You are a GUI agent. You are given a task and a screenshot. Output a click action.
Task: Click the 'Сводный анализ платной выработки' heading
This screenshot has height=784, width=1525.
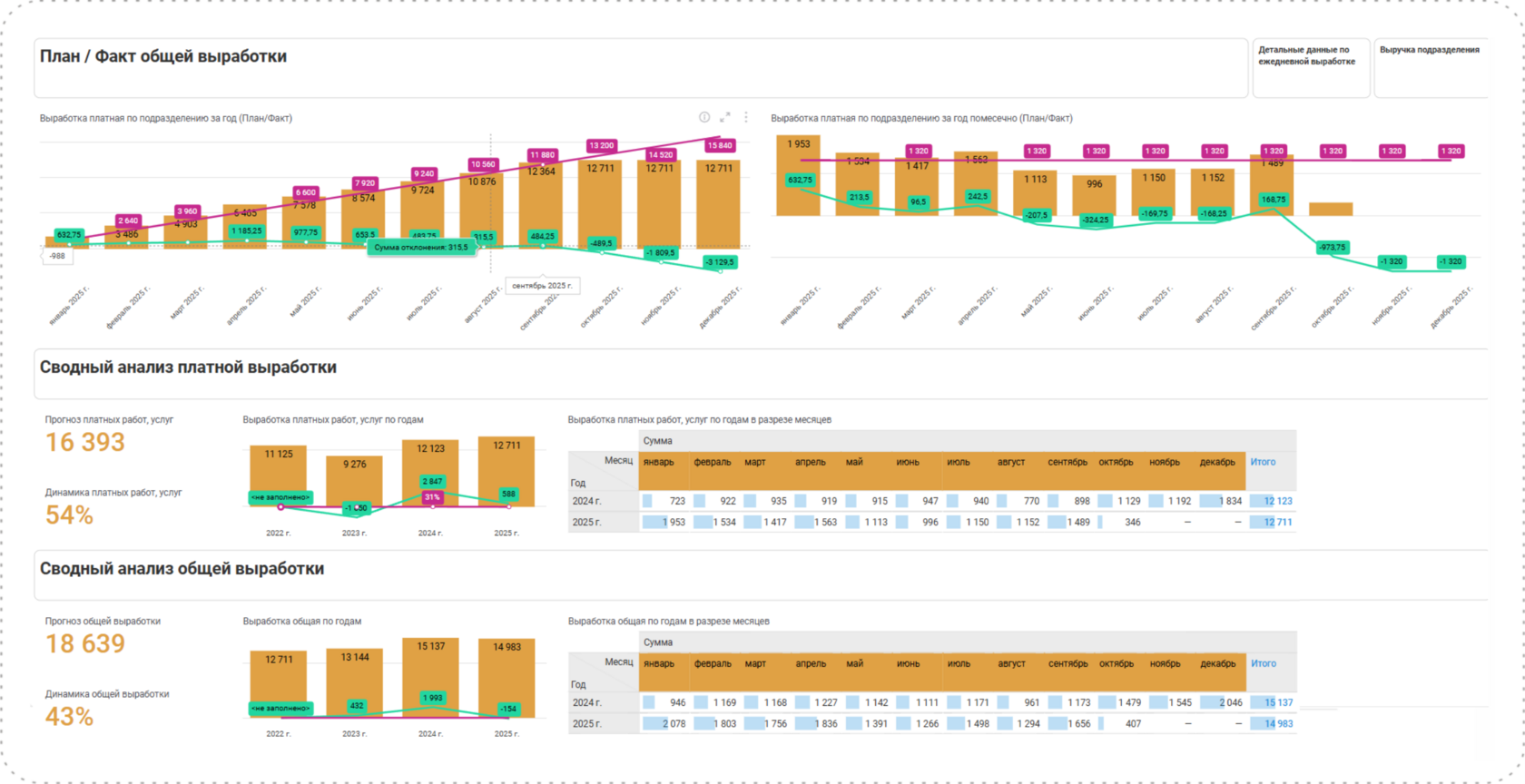coord(188,367)
